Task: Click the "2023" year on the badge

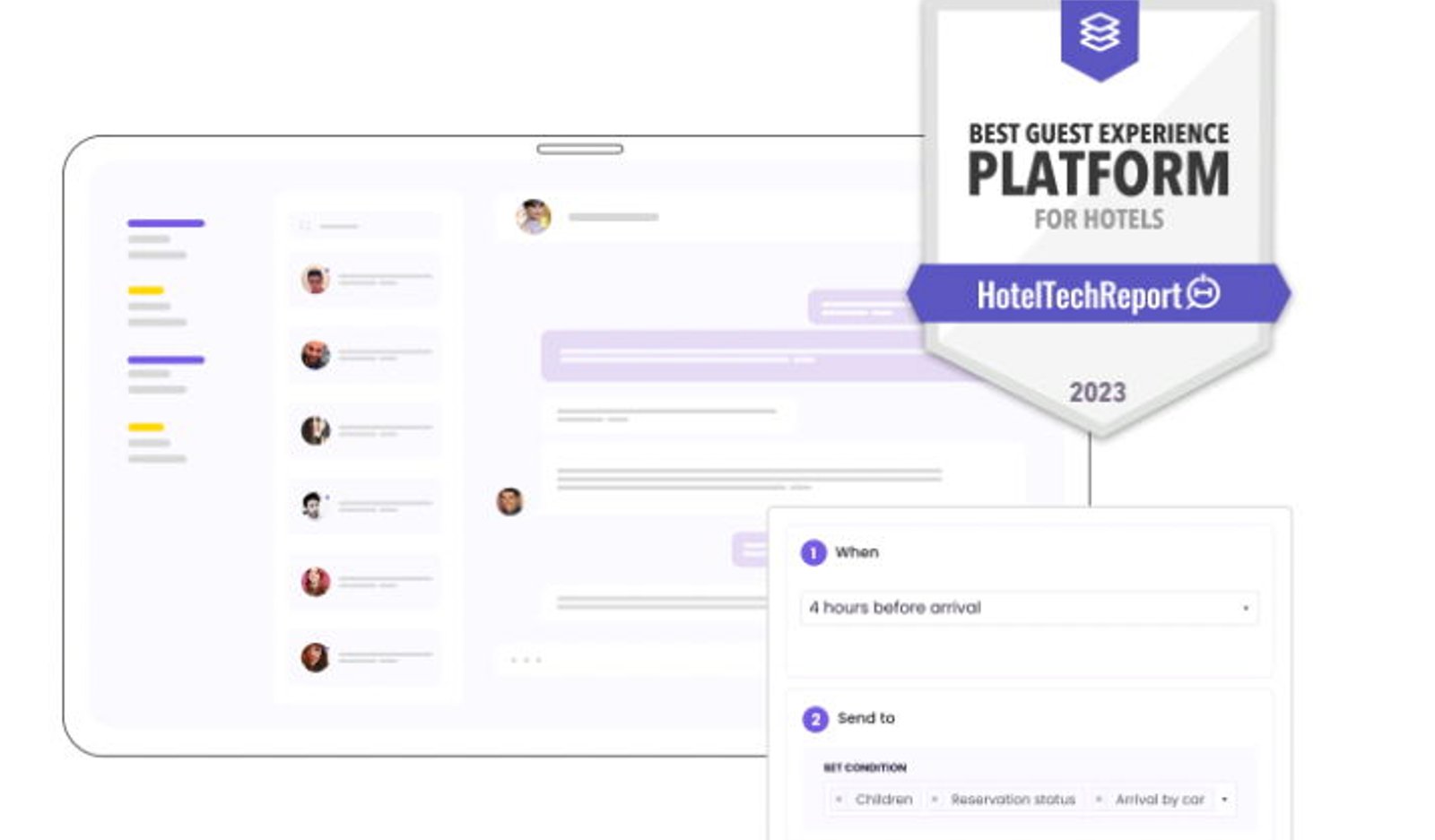Action: (1098, 392)
